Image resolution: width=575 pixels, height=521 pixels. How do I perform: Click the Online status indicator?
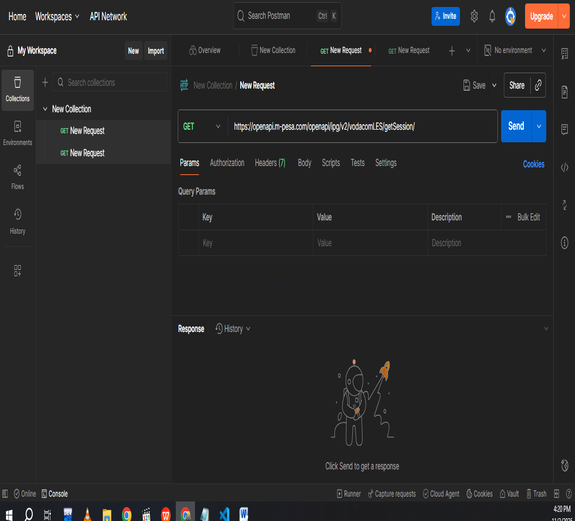[25, 494]
